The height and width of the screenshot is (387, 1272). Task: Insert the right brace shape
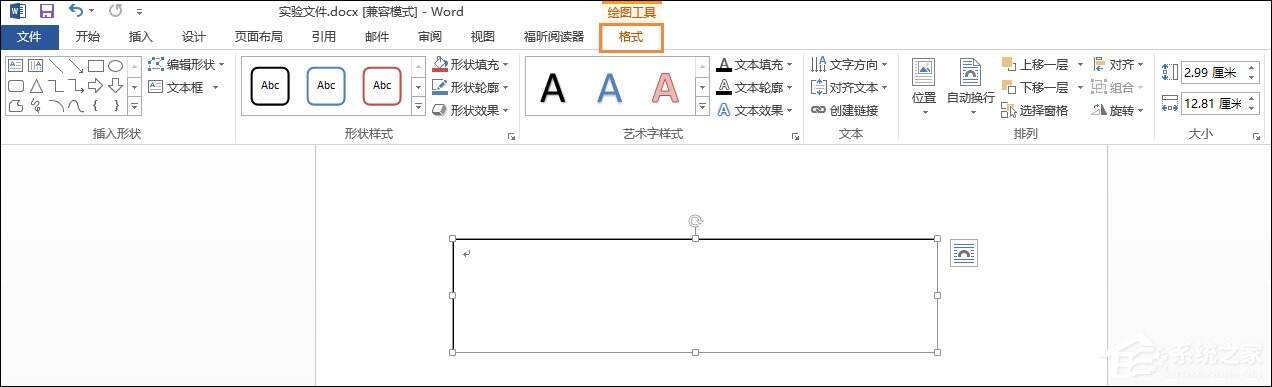(117, 106)
